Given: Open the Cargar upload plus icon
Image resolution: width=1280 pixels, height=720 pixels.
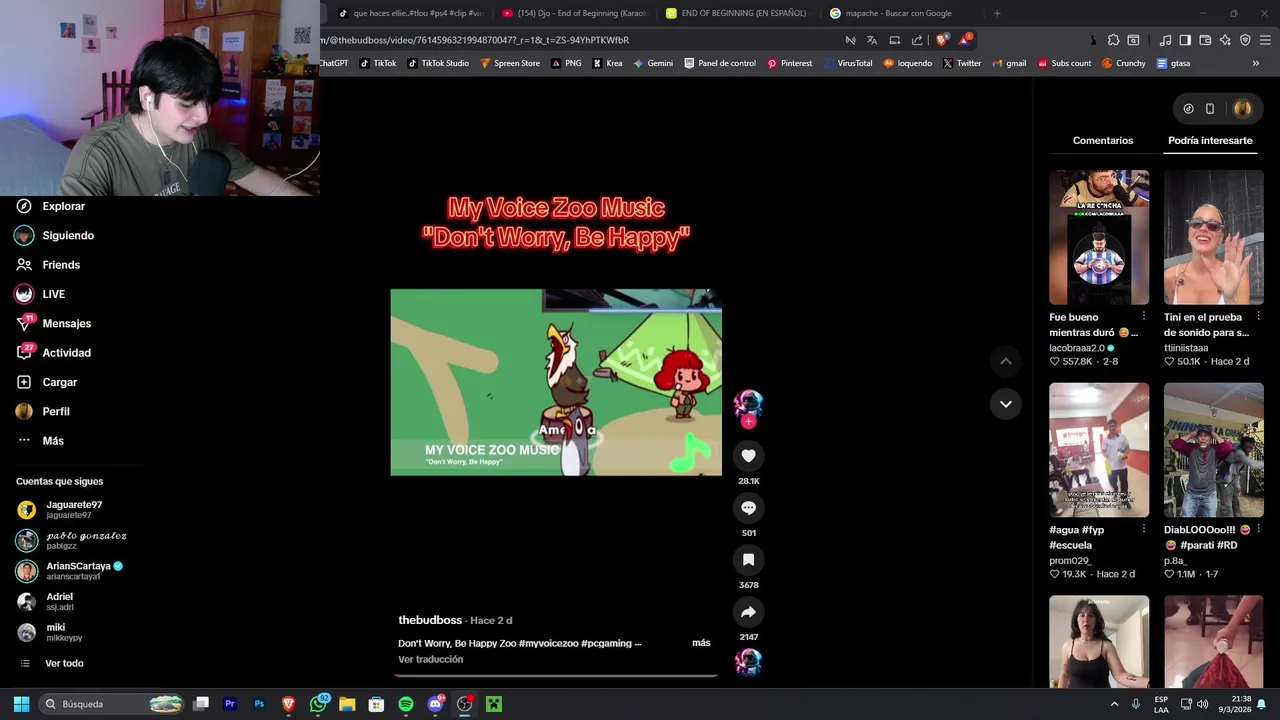Looking at the screenshot, I should 24,382.
